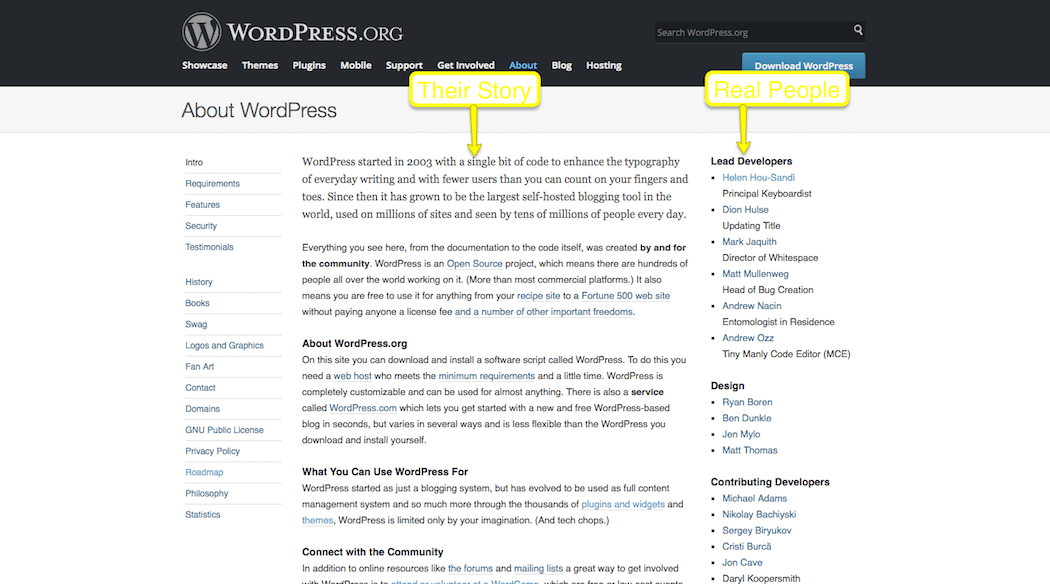1050x584 pixels.
Task: Open Ryan Boren's profile link
Action: (x=747, y=403)
